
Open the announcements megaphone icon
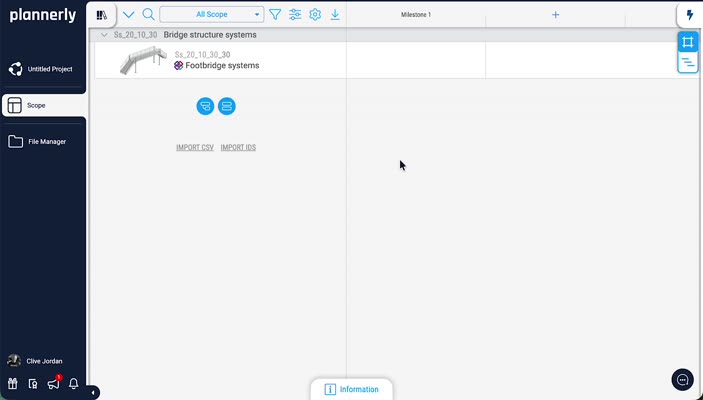(x=53, y=384)
